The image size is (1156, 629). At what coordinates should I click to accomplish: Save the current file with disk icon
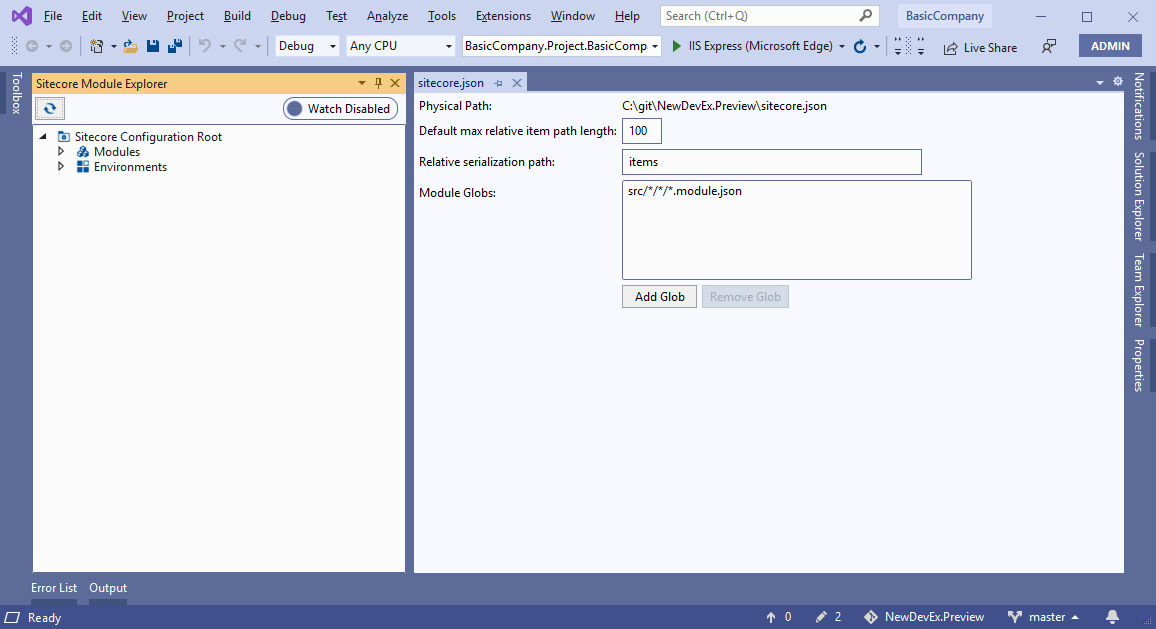[x=153, y=46]
